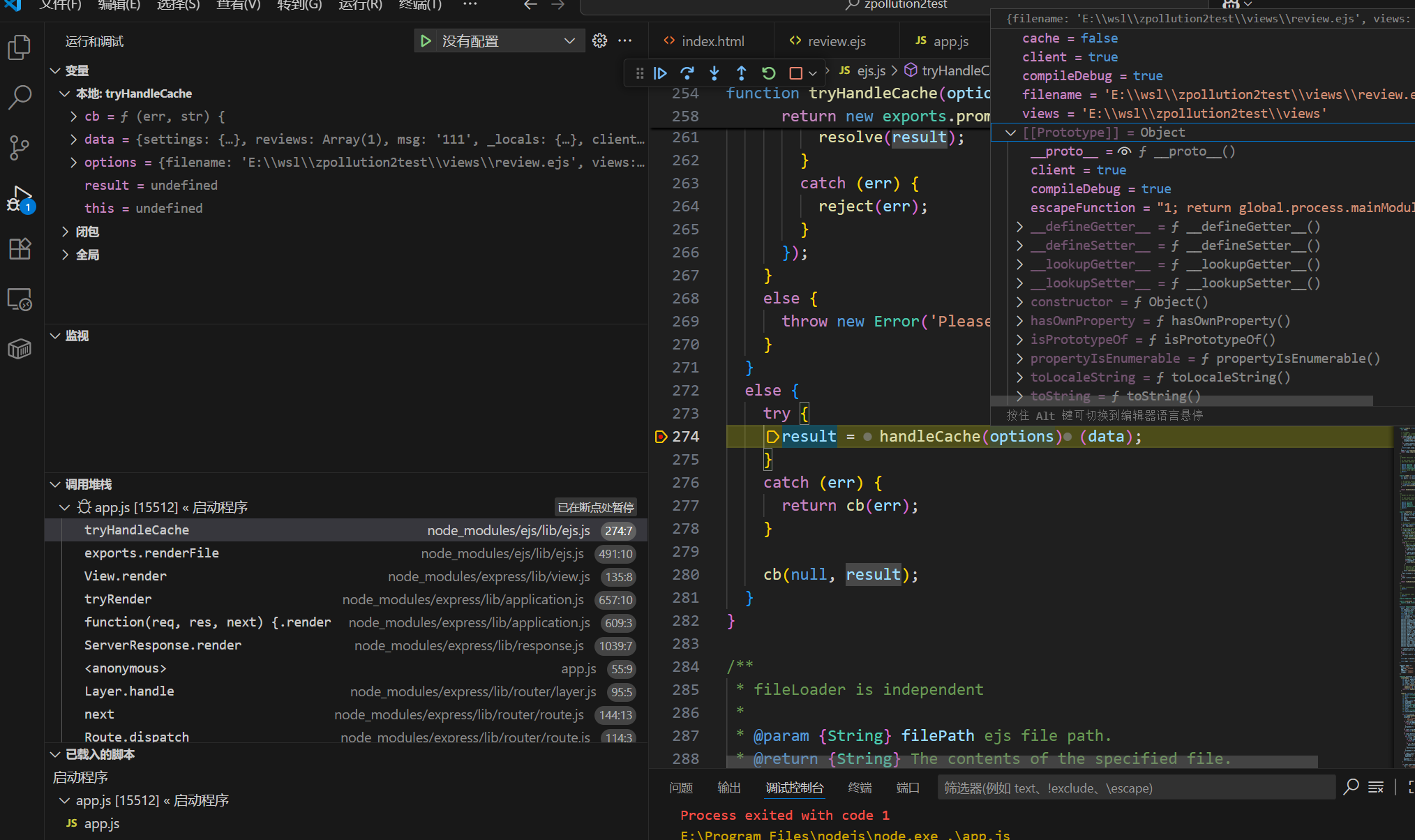Collapse the [[Prototype]] Object node
1415x840 pixels.
pos(1010,133)
